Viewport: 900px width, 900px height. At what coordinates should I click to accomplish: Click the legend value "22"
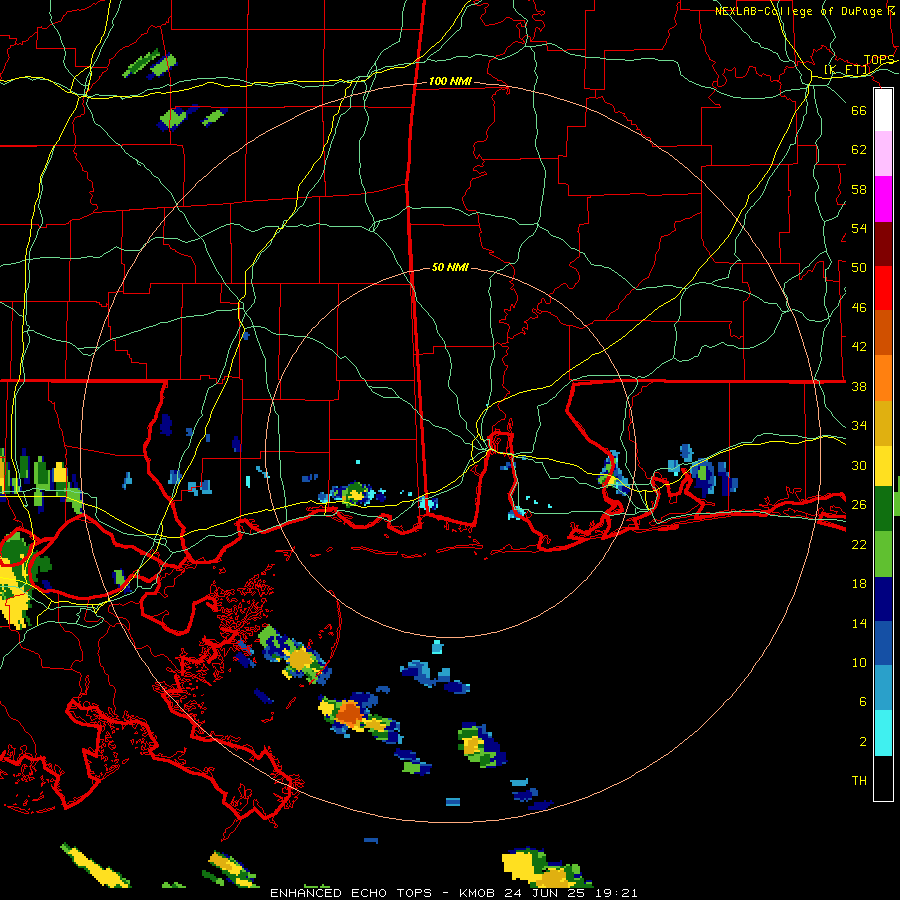pyautogui.click(x=859, y=544)
